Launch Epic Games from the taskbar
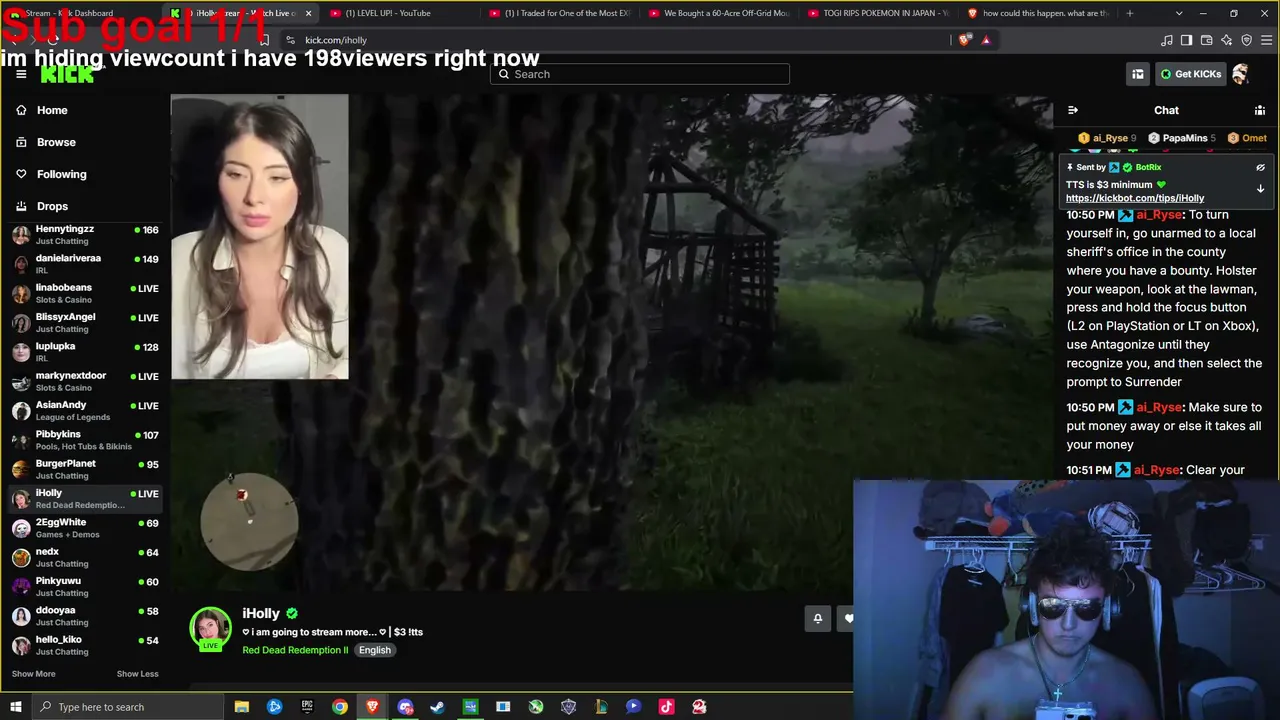 pyautogui.click(x=307, y=707)
